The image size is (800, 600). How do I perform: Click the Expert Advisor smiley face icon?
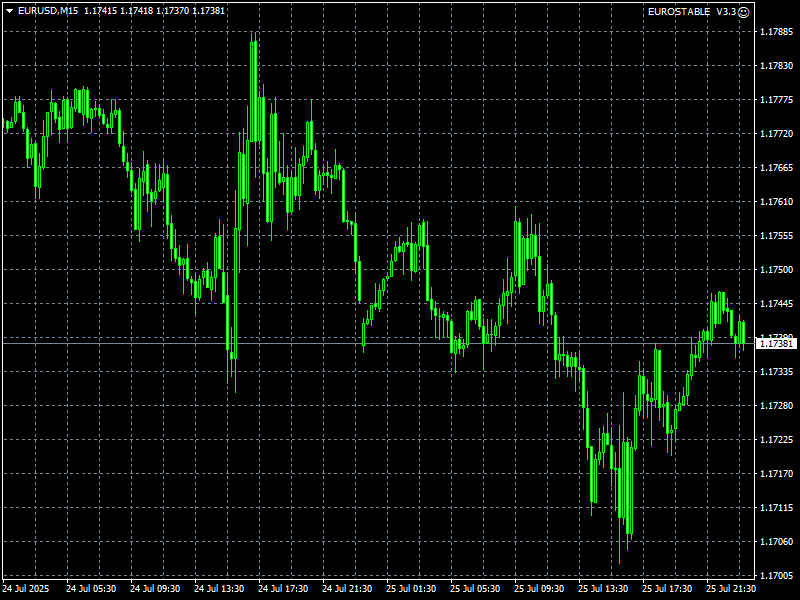coord(743,11)
